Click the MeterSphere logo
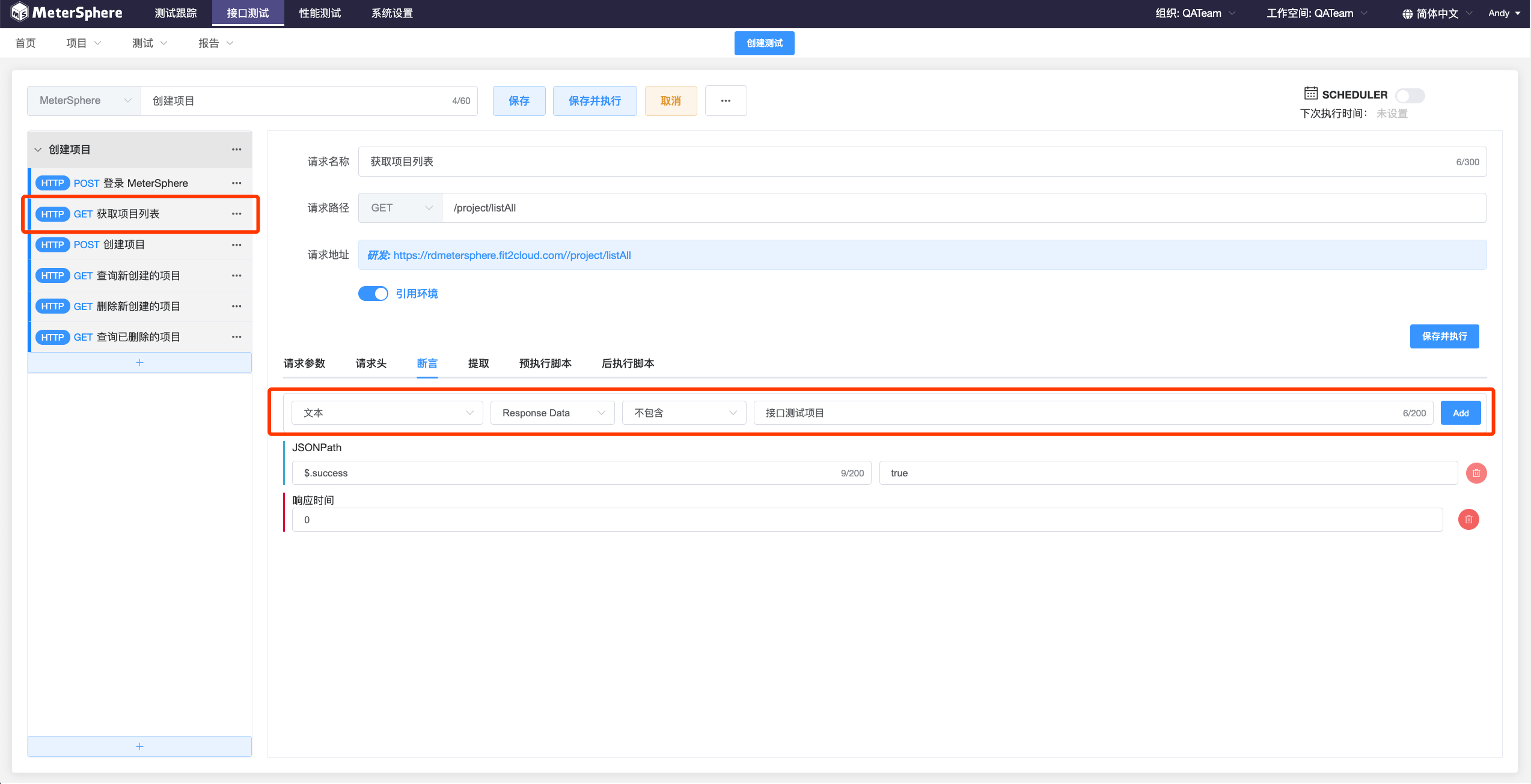 pyautogui.click(x=67, y=13)
